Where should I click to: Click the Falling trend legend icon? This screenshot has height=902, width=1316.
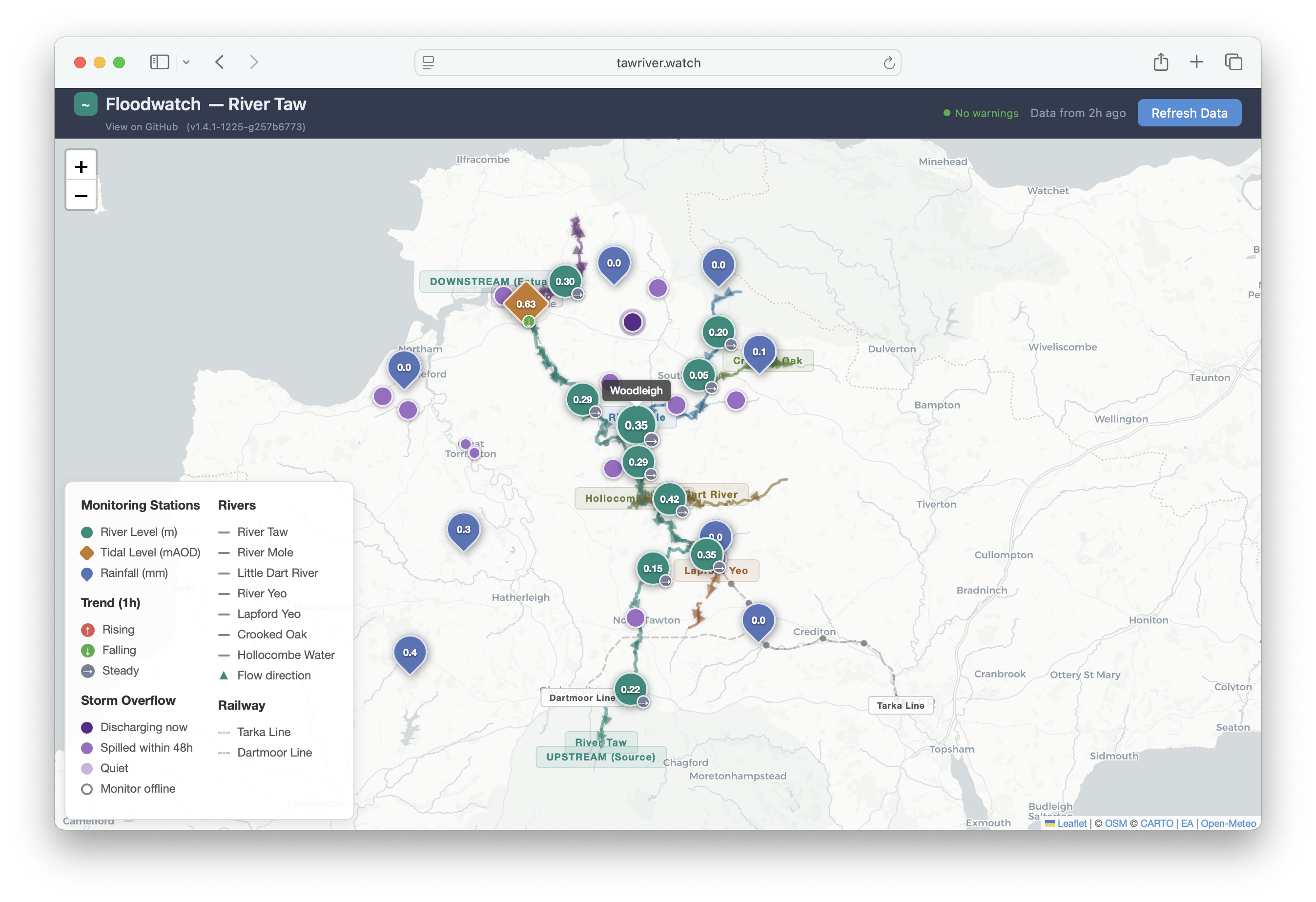87,651
